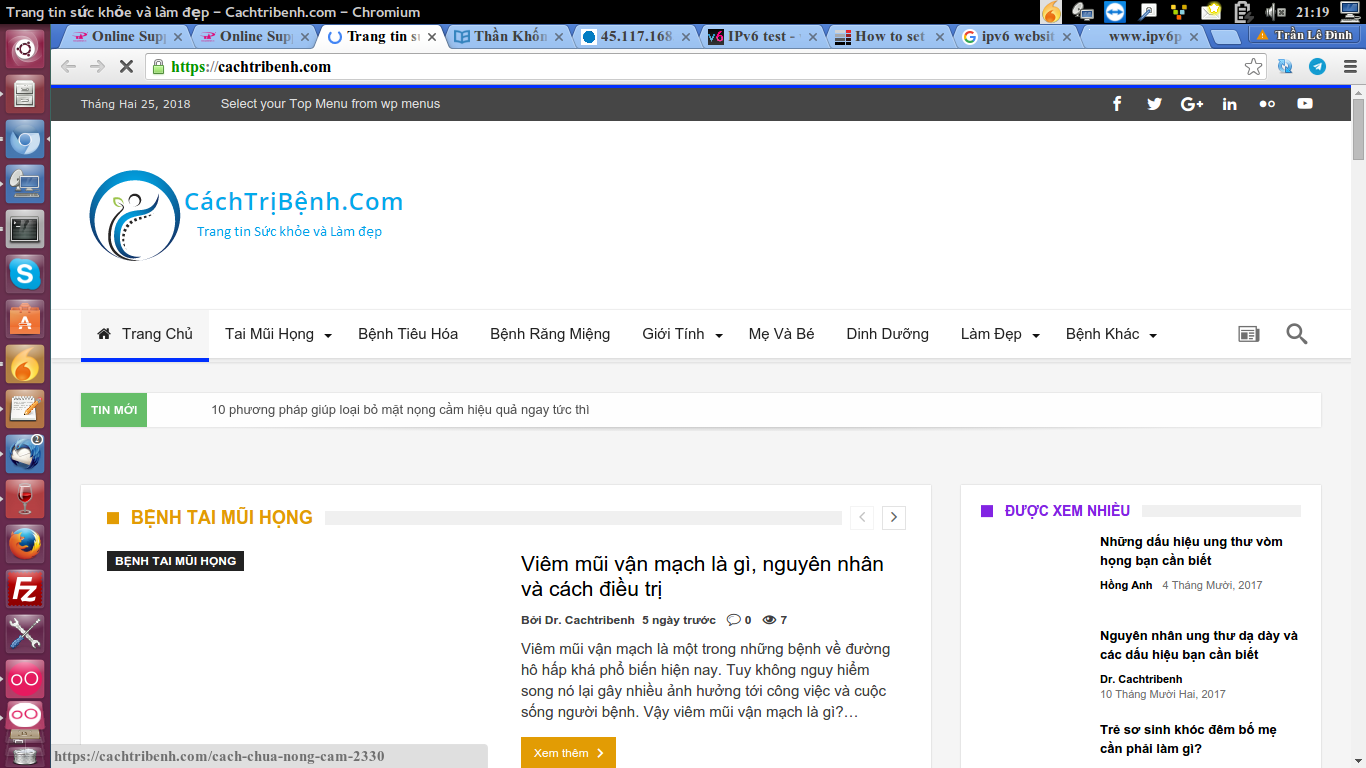The image size is (1366, 768).
Task: Switch to the Thần Khốn browser tab
Action: click(508, 37)
